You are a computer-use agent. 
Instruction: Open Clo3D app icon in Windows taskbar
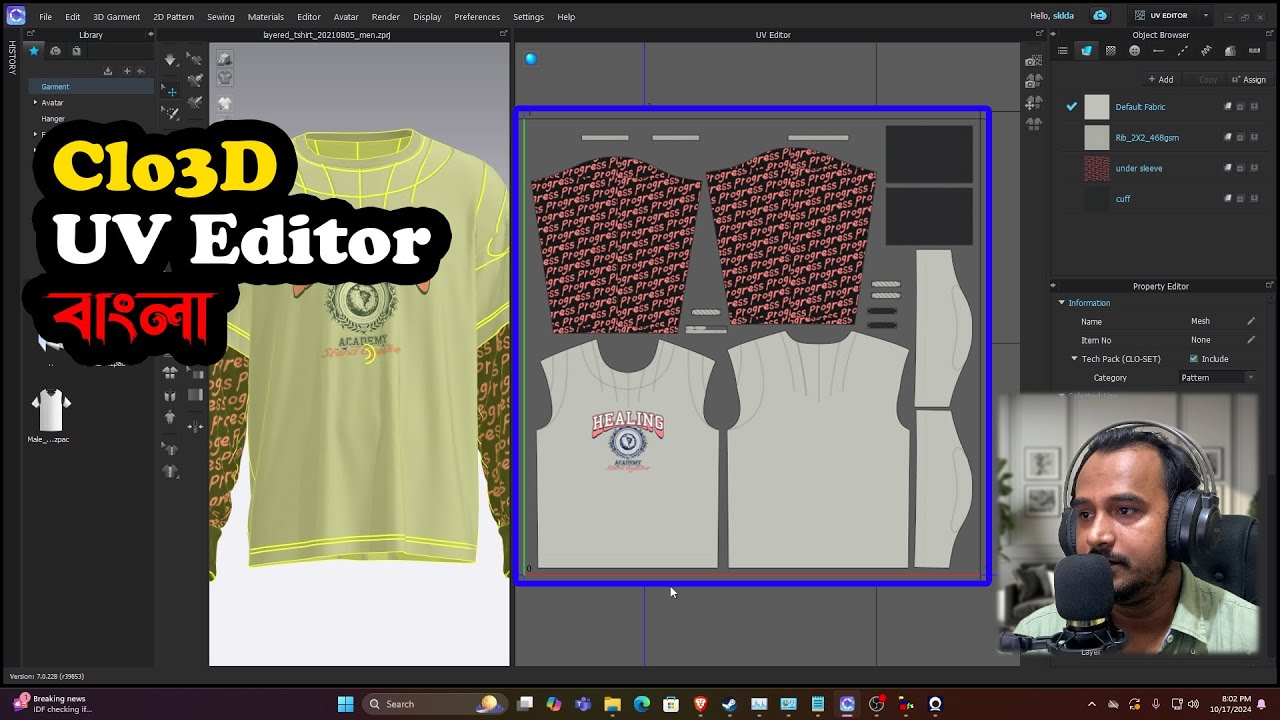point(847,704)
